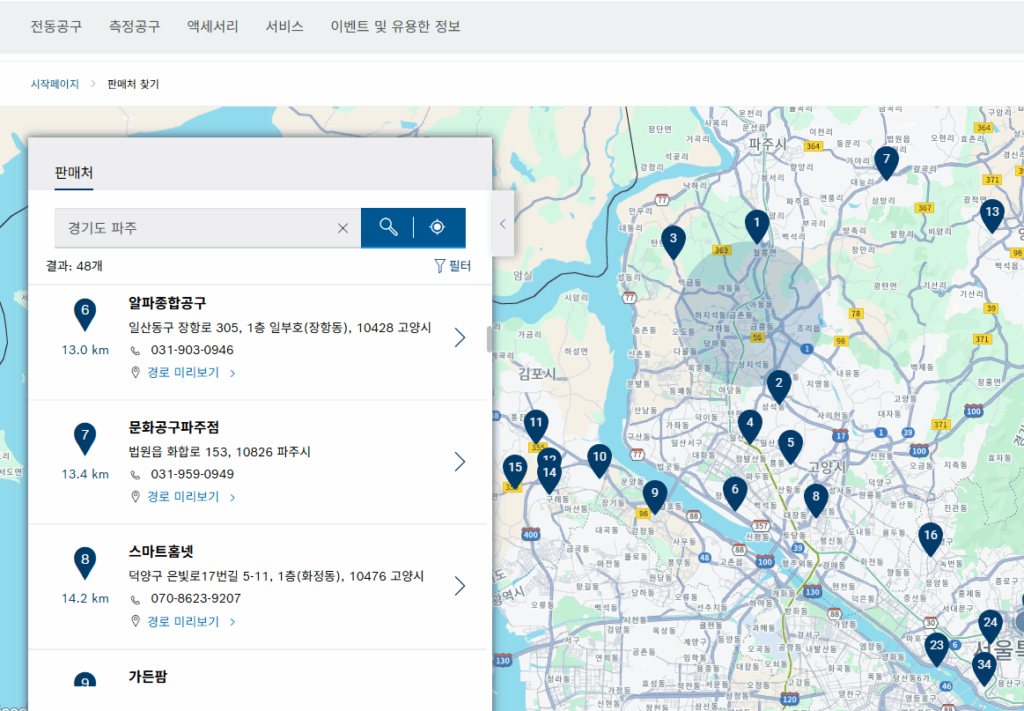Open the 액세서리 menu
The width and height of the screenshot is (1024, 711).
click(213, 26)
